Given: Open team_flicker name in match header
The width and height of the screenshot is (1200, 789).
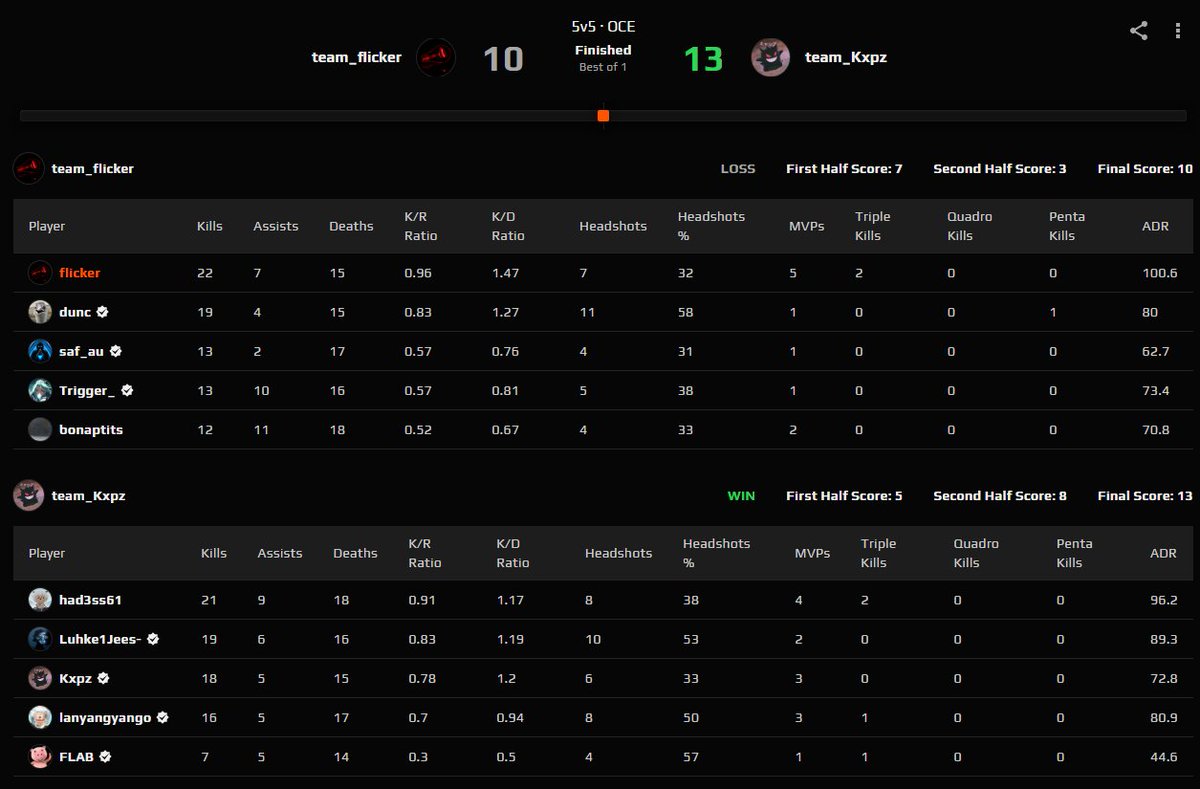Looking at the screenshot, I should click(x=356, y=57).
